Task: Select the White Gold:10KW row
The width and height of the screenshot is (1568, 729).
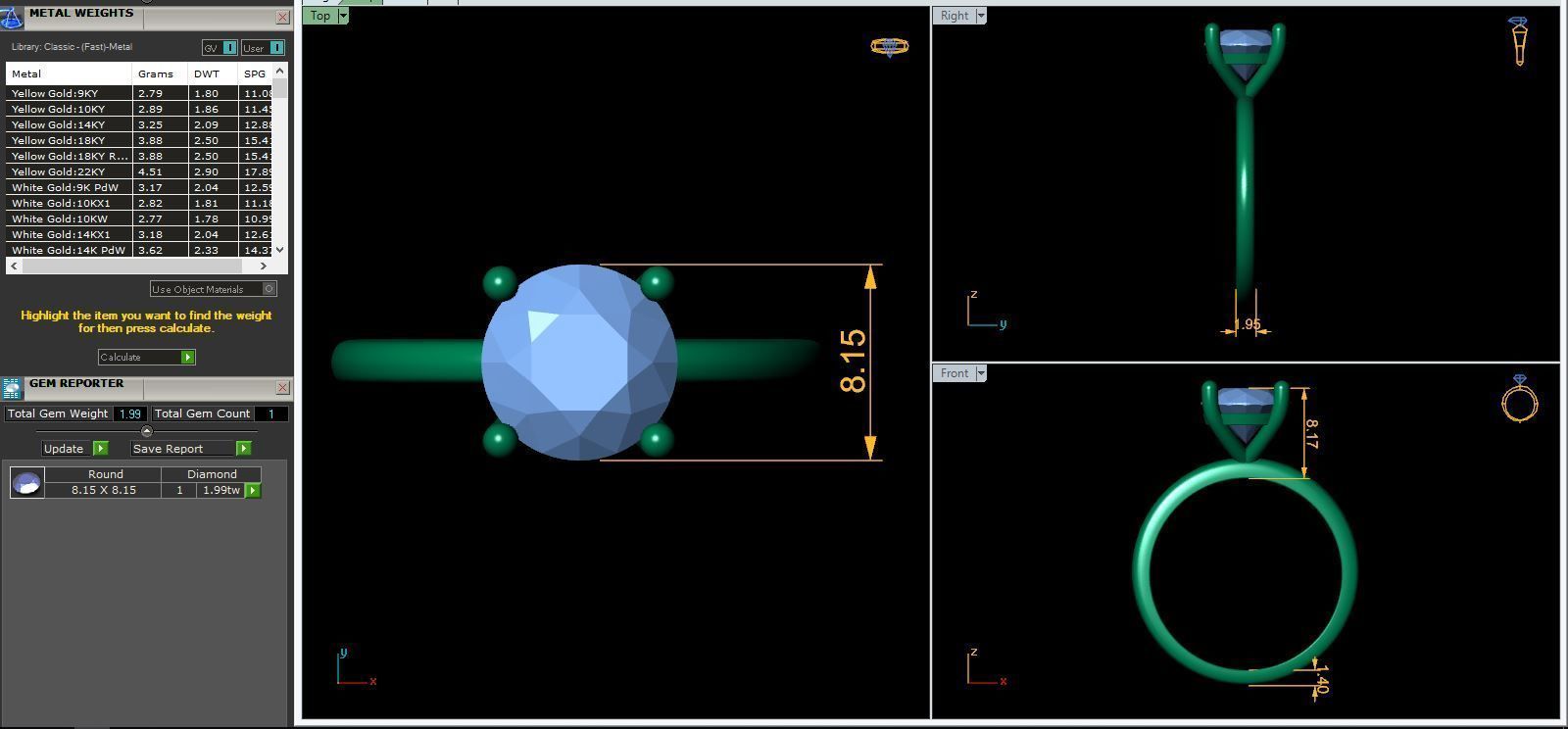Action: (x=139, y=219)
